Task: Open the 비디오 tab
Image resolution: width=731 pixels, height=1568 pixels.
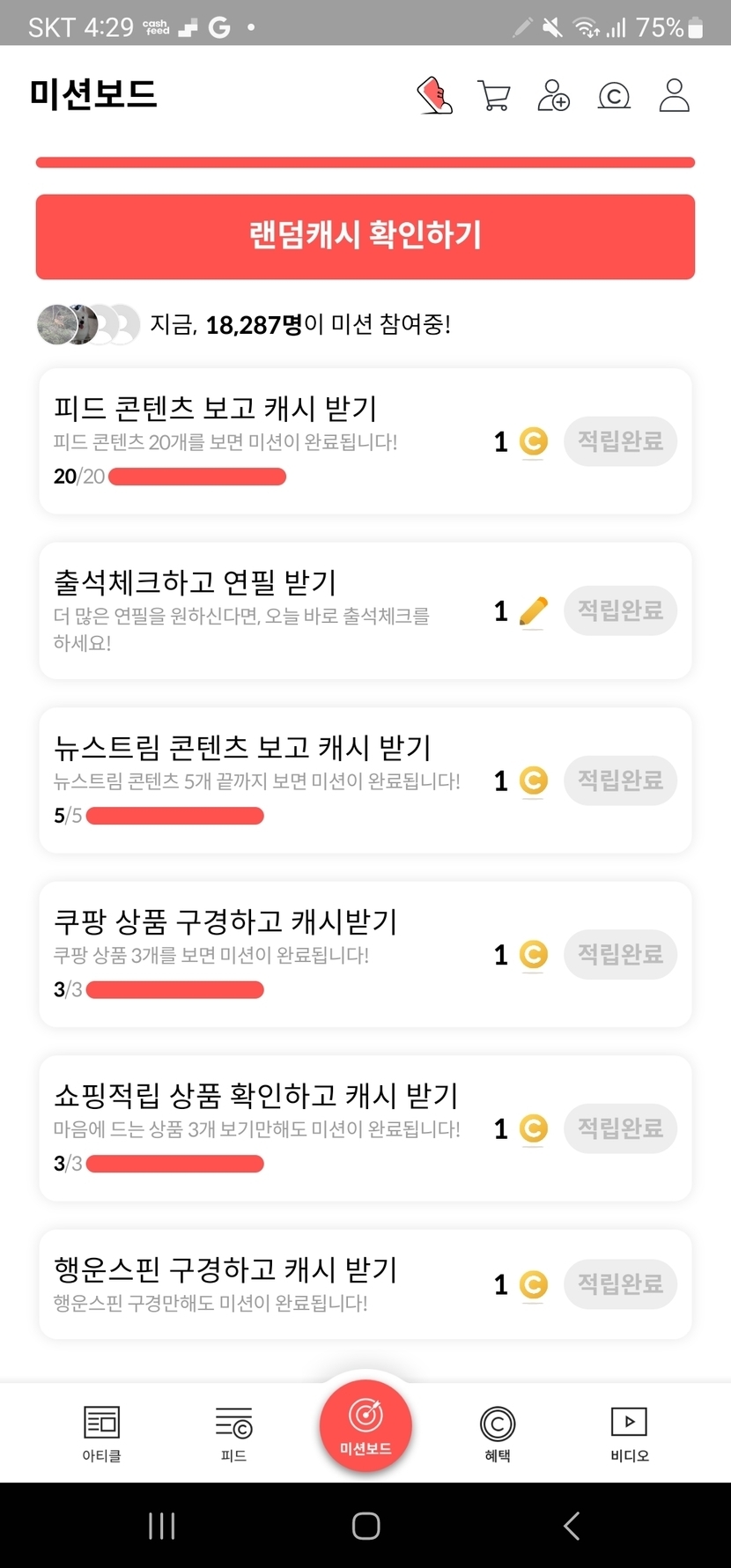Action: [x=629, y=1432]
